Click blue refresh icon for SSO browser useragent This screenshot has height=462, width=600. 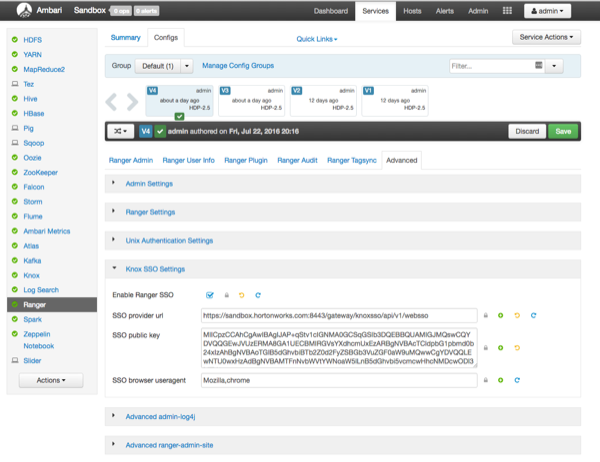click(x=517, y=380)
